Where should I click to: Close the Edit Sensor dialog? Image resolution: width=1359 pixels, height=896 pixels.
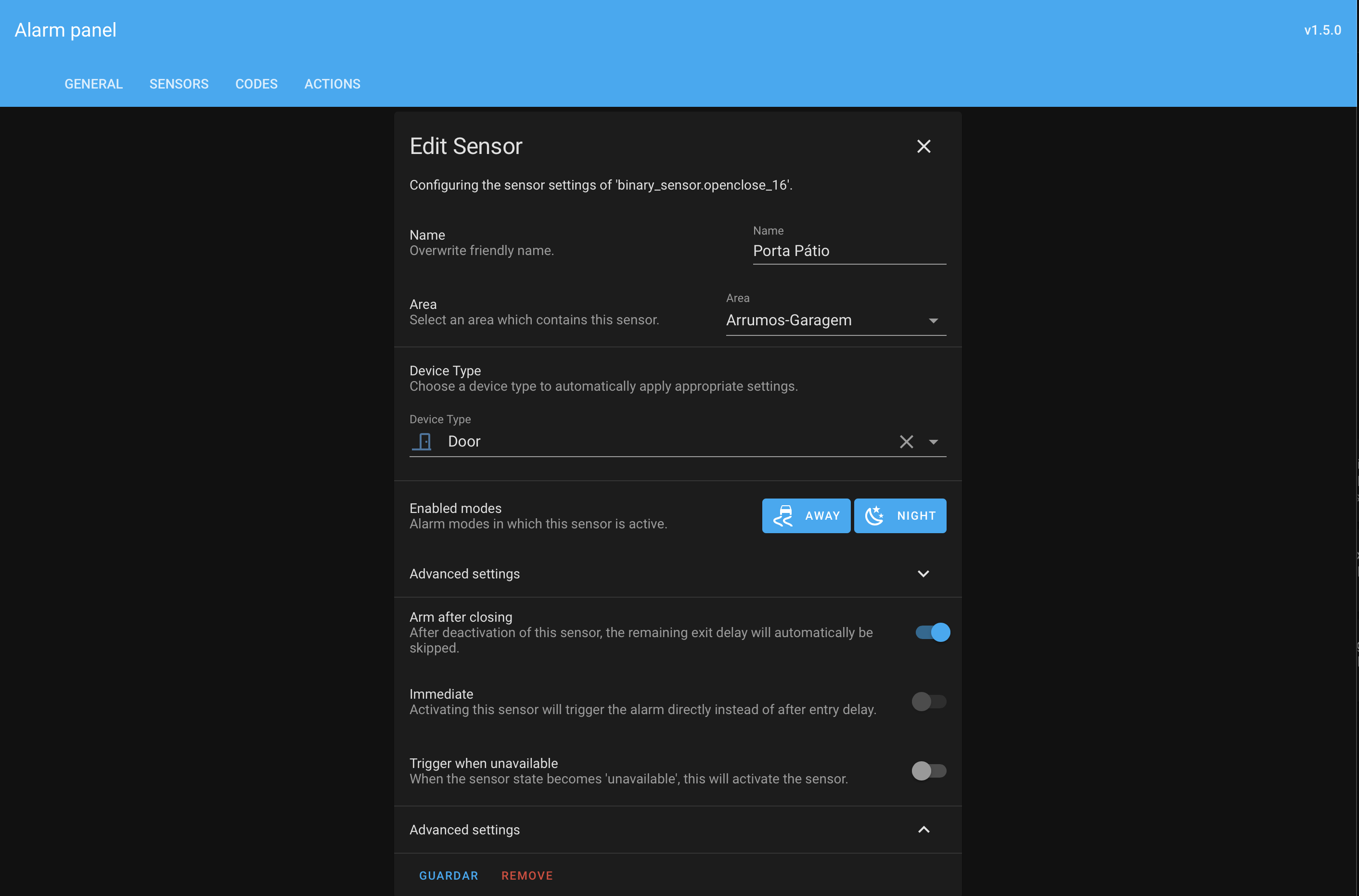[x=923, y=146]
